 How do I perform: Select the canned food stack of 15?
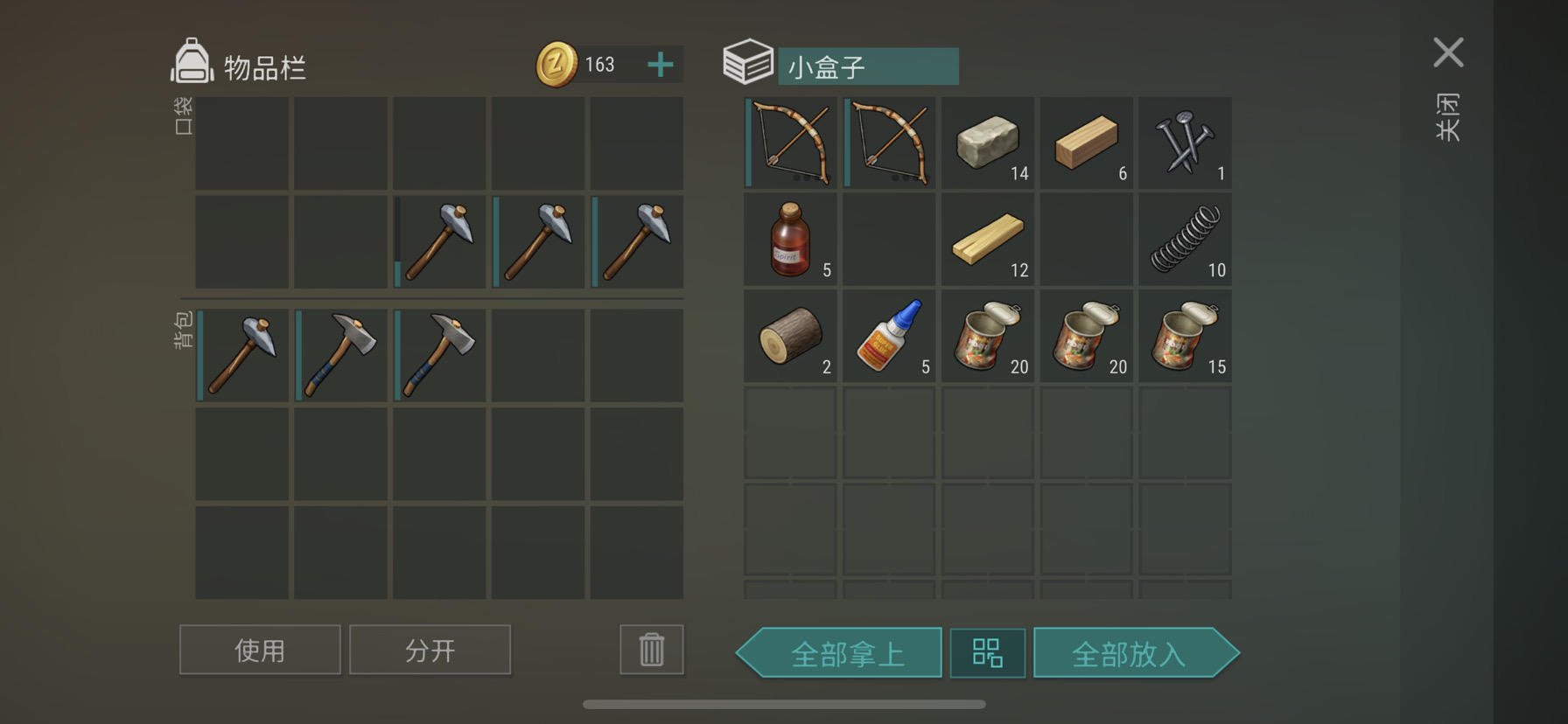[x=1185, y=337]
